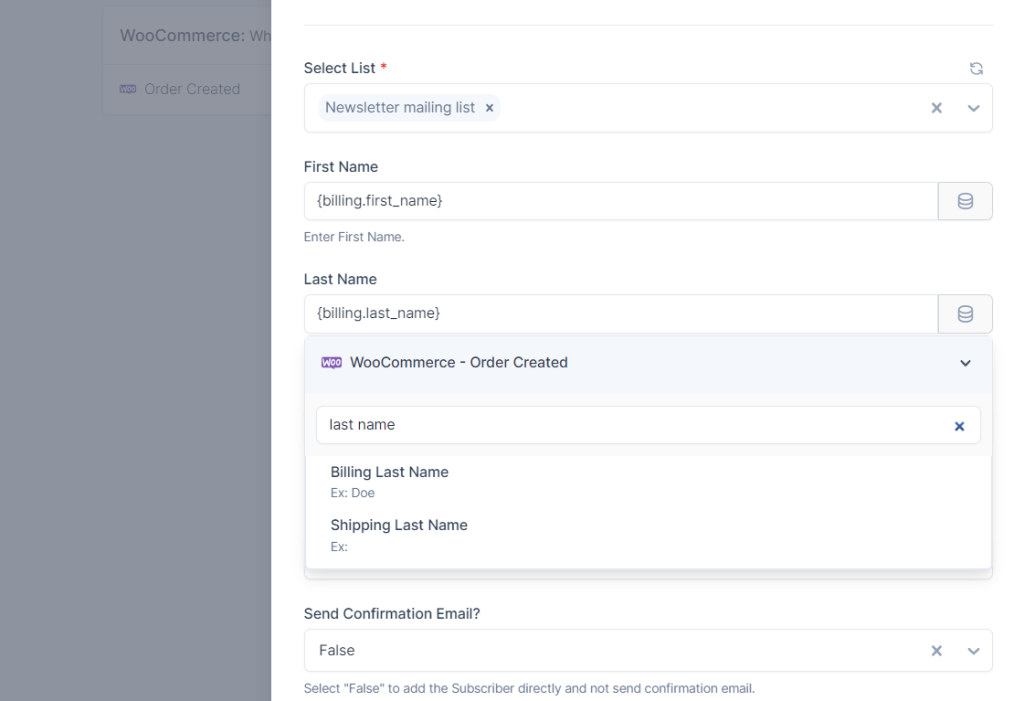The image size is (1024, 701).
Task: Open data picker for Last Name
Action: tap(965, 314)
